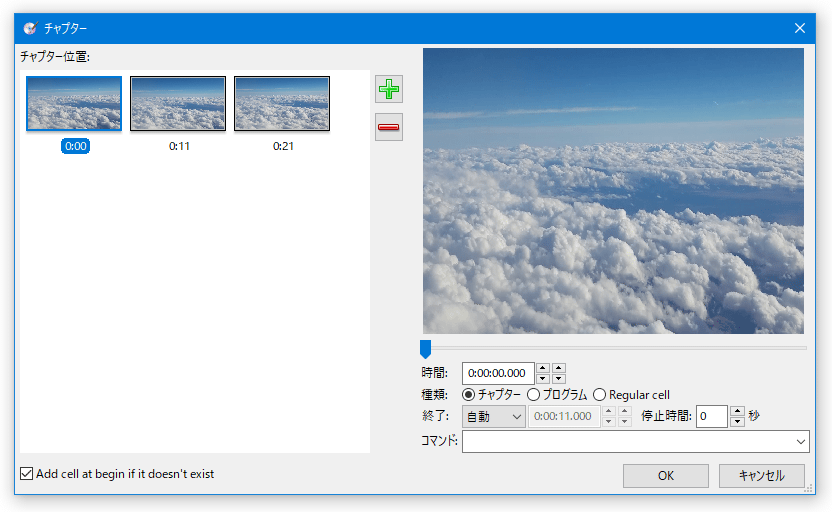Click the 0:11 chapter time label

pyautogui.click(x=179, y=146)
